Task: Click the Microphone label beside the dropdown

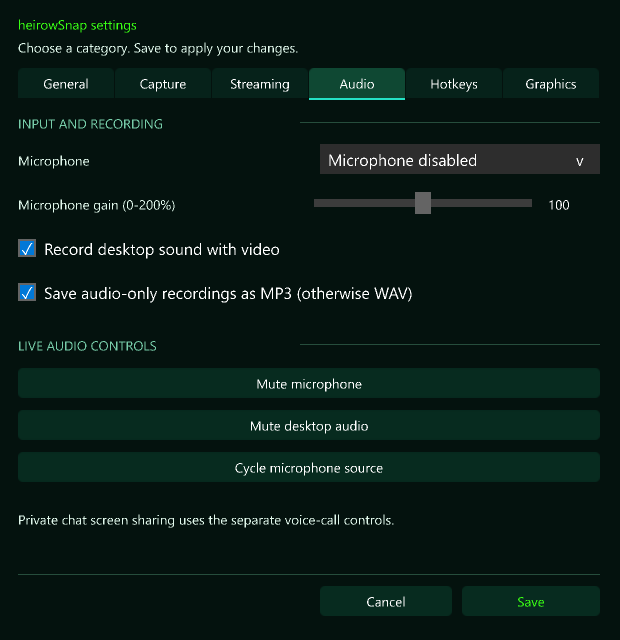Action: [x=53, y=161]
